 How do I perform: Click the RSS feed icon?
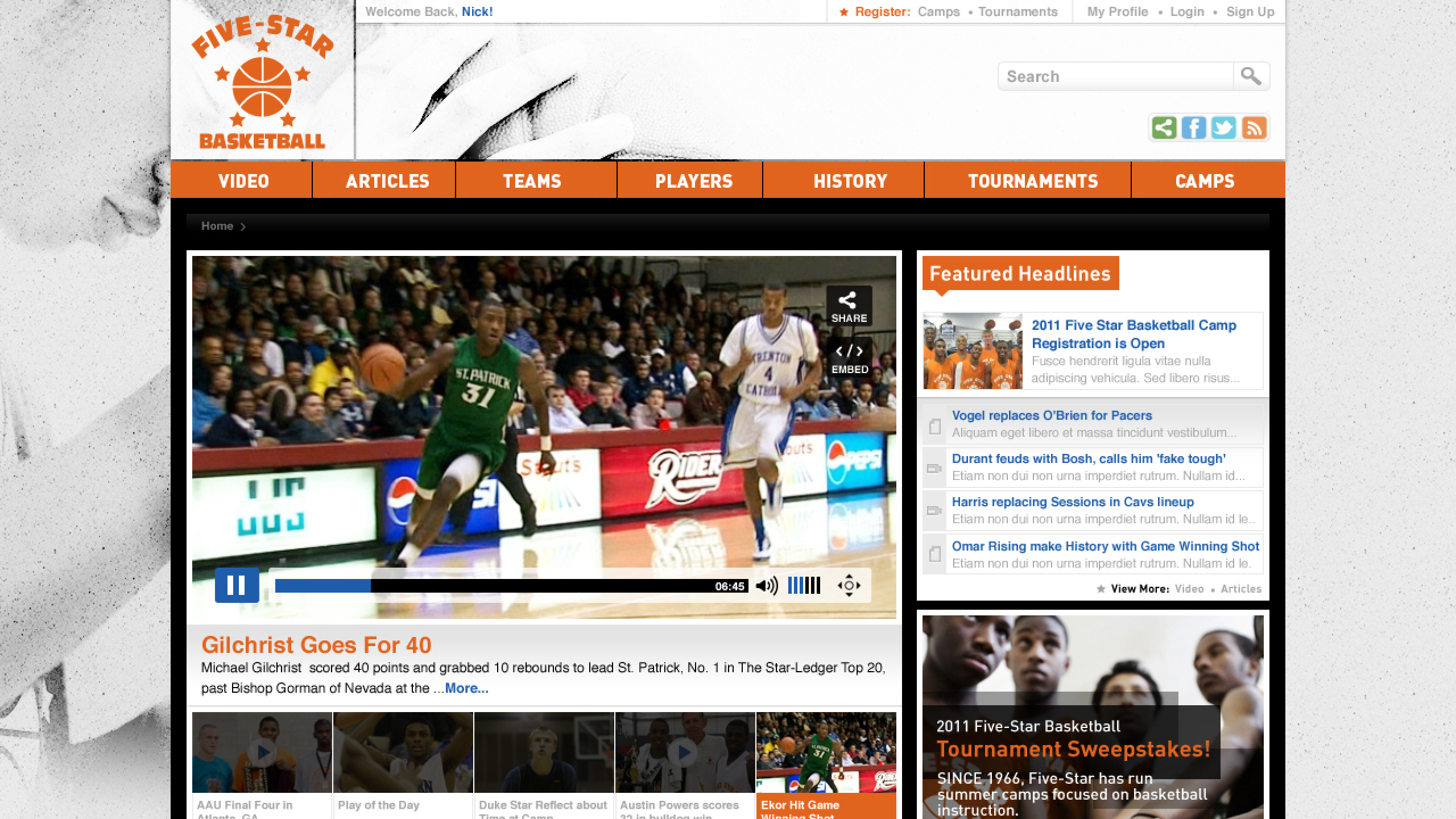[x=1254, y=127]
